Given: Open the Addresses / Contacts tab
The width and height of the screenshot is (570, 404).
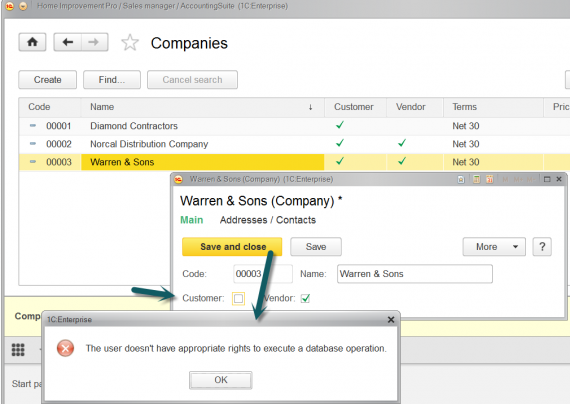Looking at the screenshot, I should coord(268,220).
